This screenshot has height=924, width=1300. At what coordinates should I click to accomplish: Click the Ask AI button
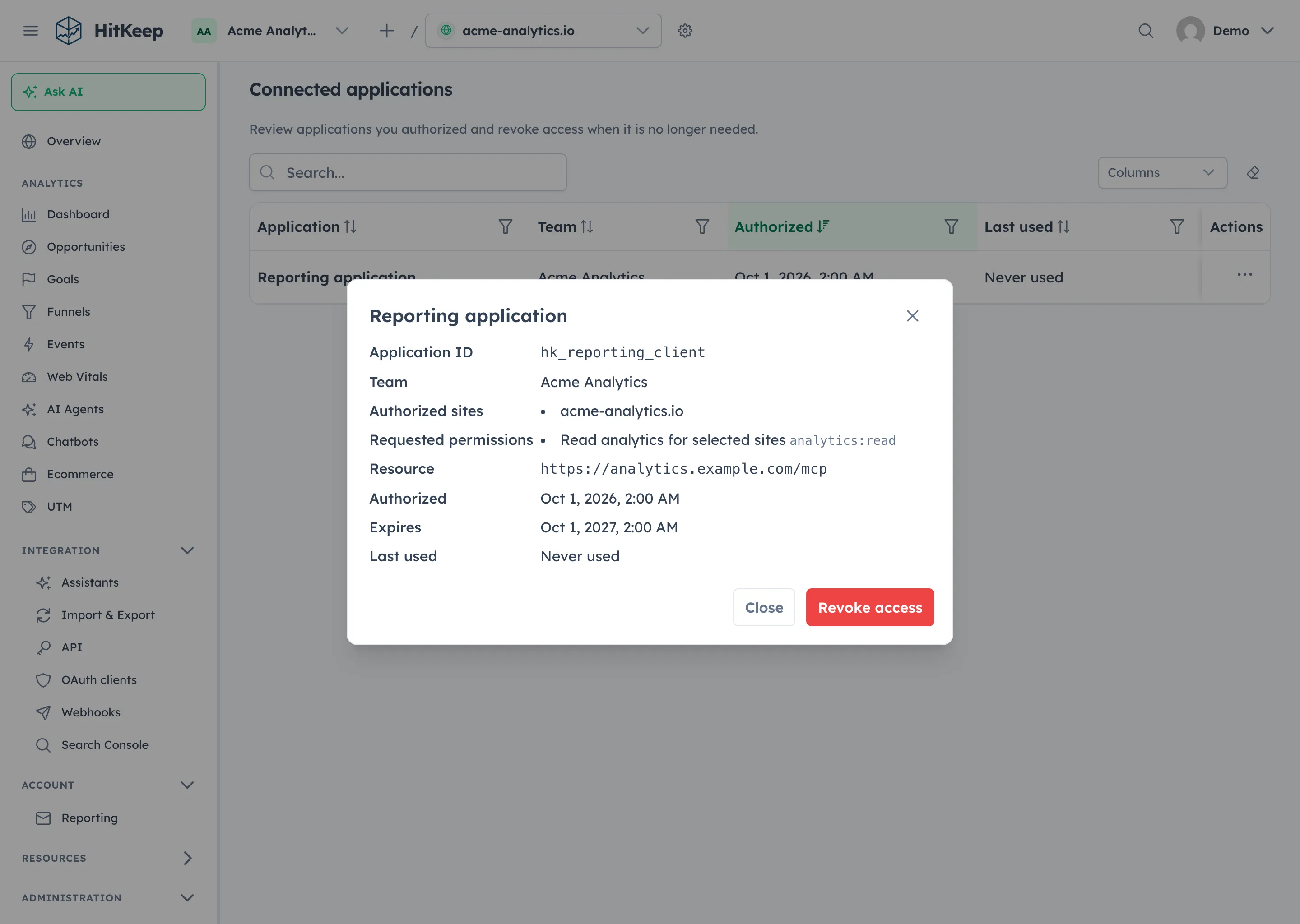(x=108, y=92)
